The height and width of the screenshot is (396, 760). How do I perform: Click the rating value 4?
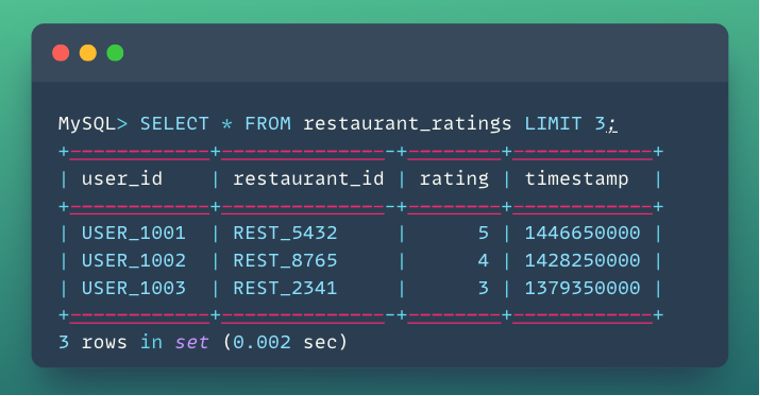(483, 261)
